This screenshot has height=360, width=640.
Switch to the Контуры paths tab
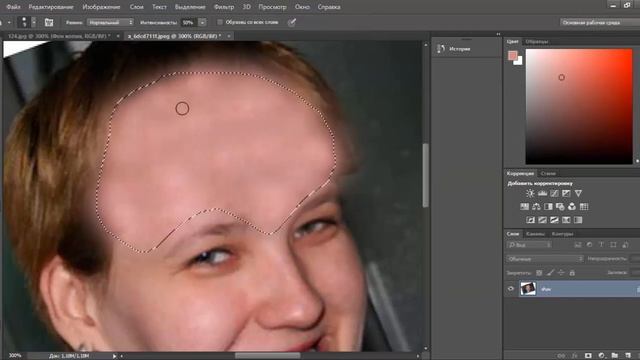coord(562,234)
